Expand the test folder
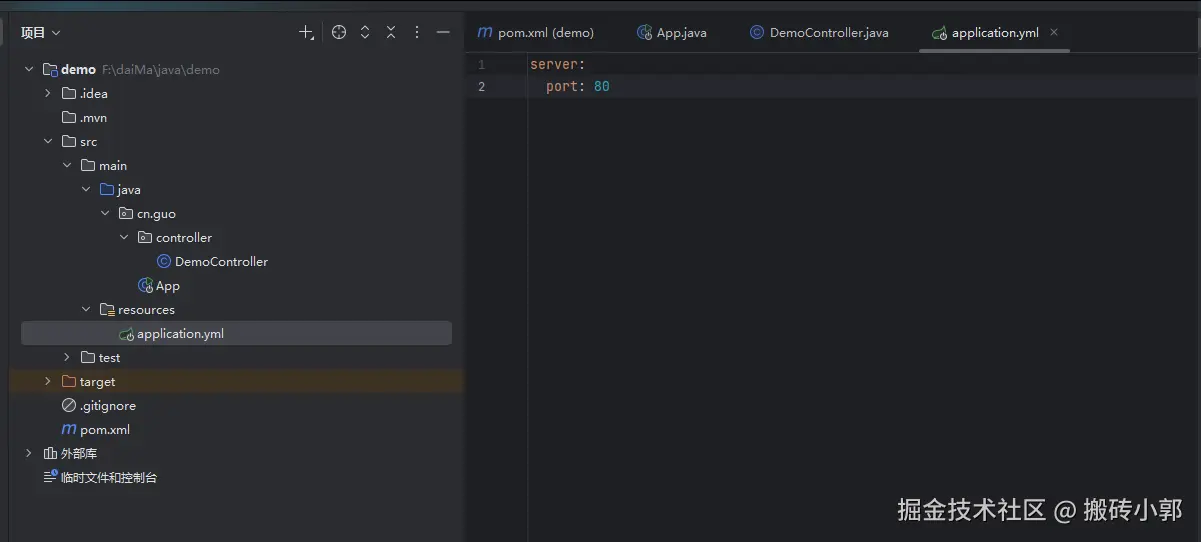Screen dimensions: 1201x542 (67, 358)
